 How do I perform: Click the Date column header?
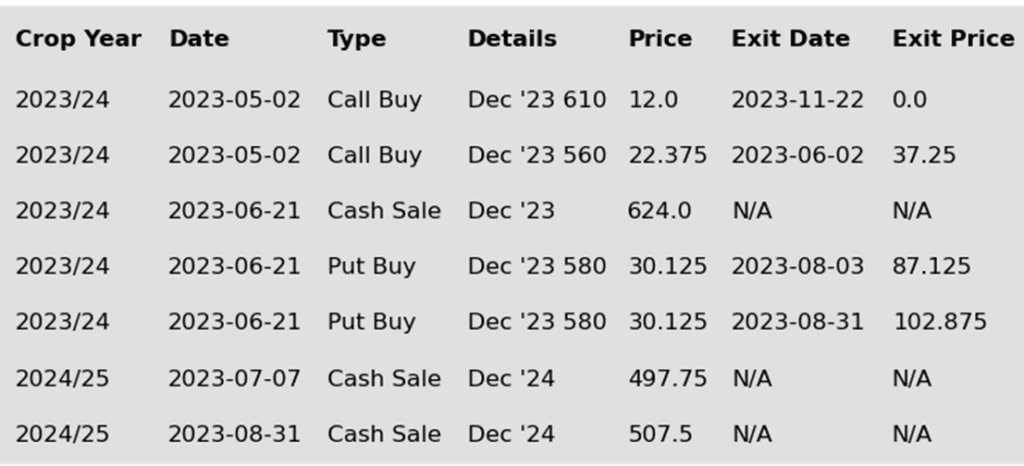(199, 39)
